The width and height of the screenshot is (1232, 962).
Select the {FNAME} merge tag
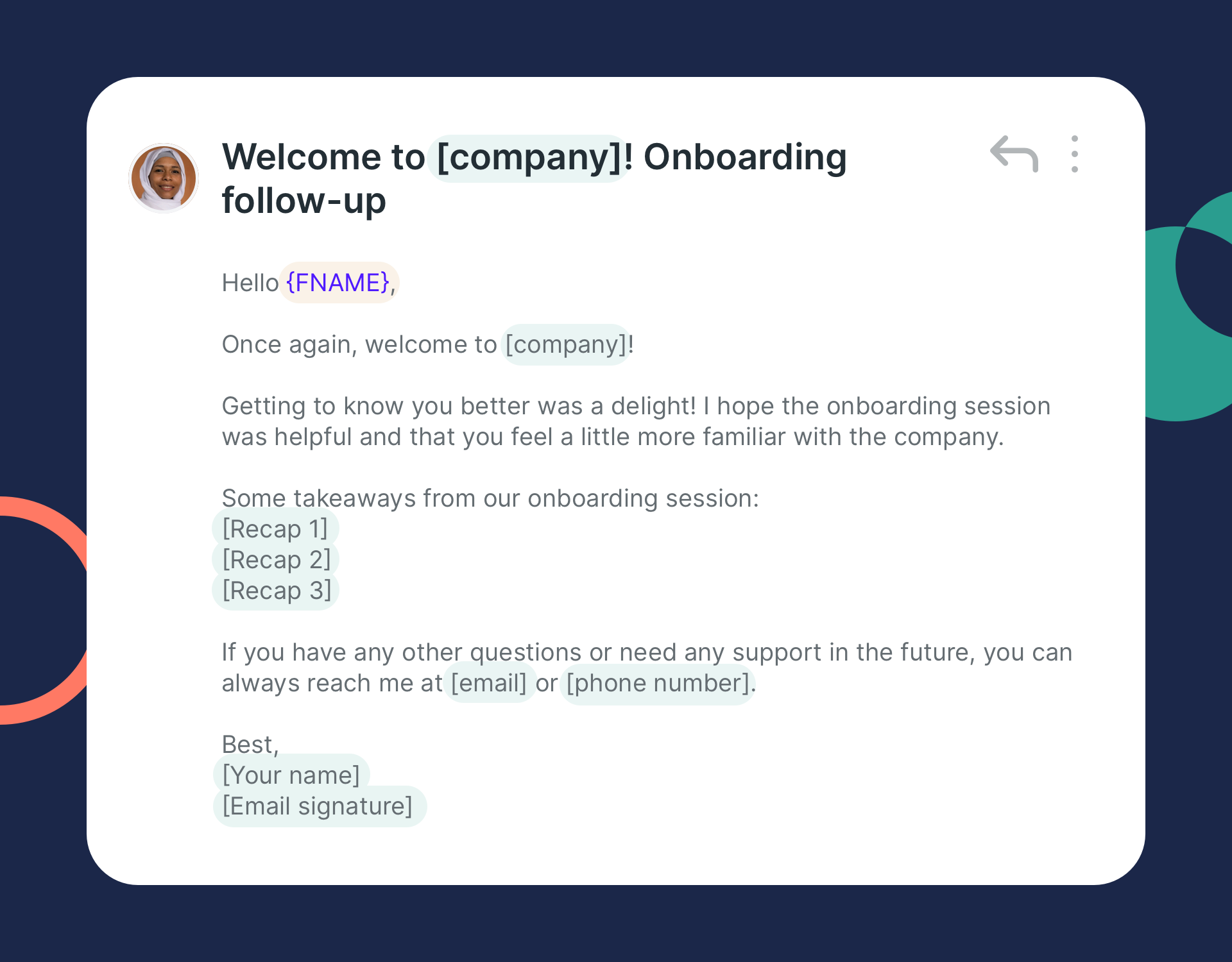pyautogui.click(x=338, y=283)
